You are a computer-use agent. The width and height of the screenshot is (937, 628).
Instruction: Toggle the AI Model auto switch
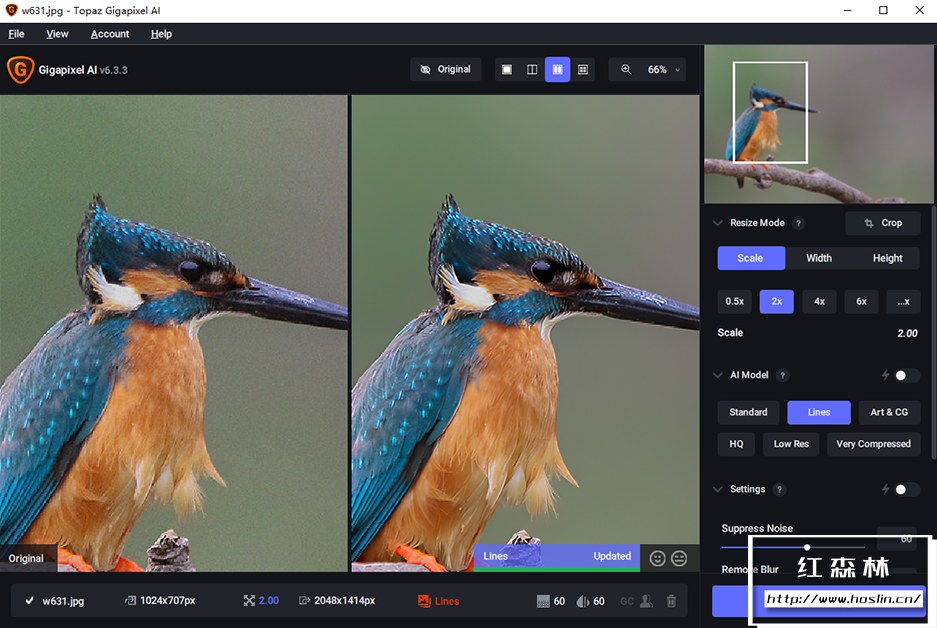click(906, 375)
